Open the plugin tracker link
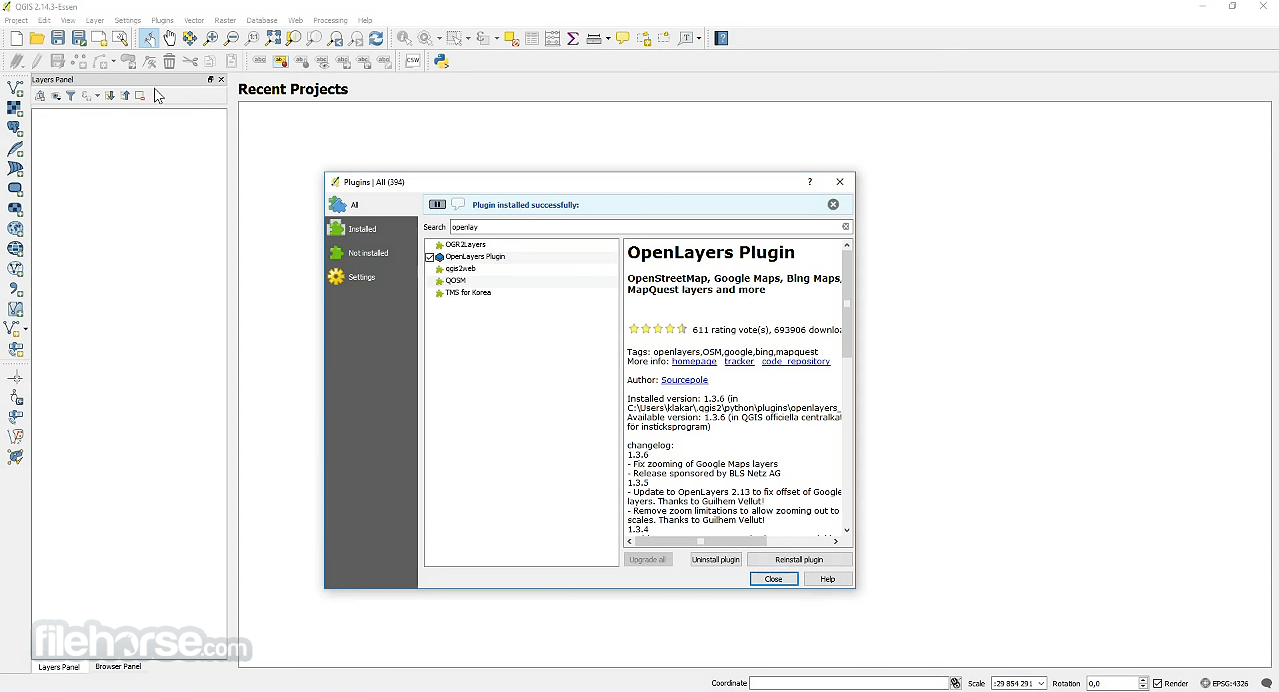 (739, 362)
